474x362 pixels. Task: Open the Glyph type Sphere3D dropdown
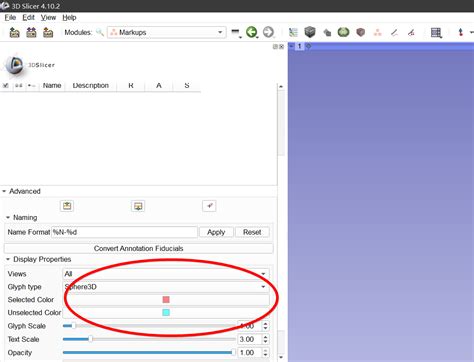pos(166,287)
